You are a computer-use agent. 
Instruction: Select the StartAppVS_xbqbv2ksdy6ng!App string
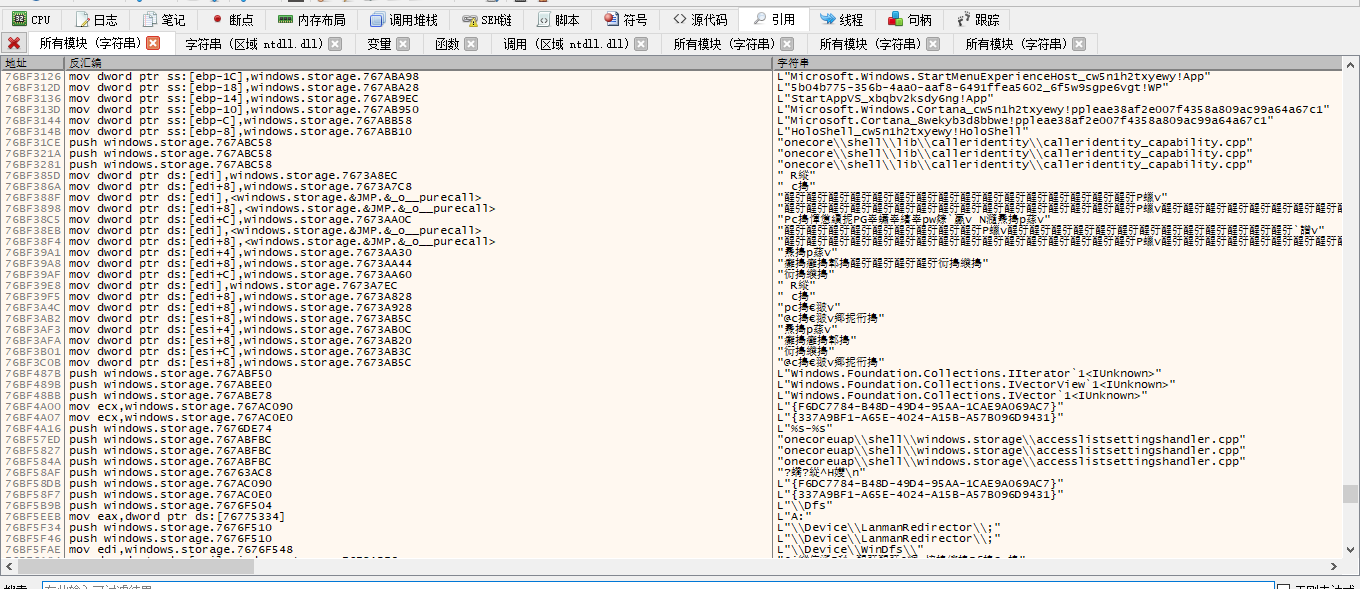[x=886, y=98]
